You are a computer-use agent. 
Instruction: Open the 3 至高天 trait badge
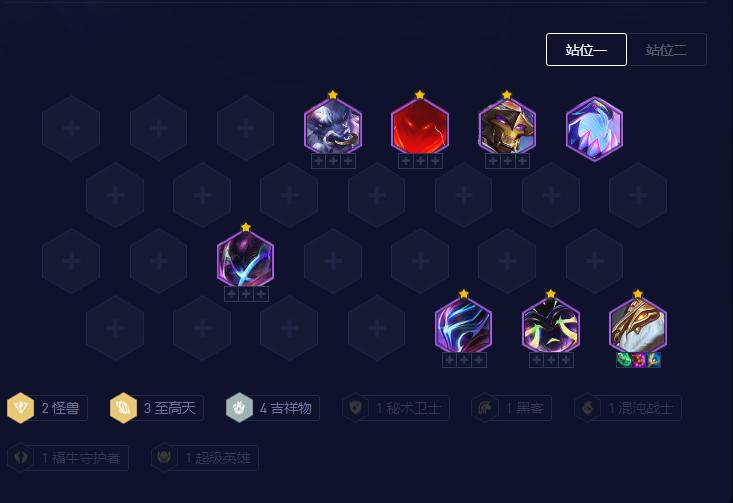[157, 408]
